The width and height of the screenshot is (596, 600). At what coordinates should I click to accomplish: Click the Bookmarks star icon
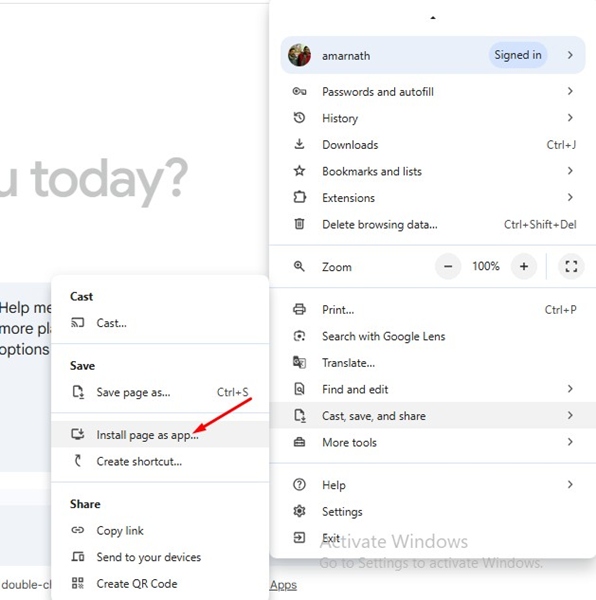(299, 171)
